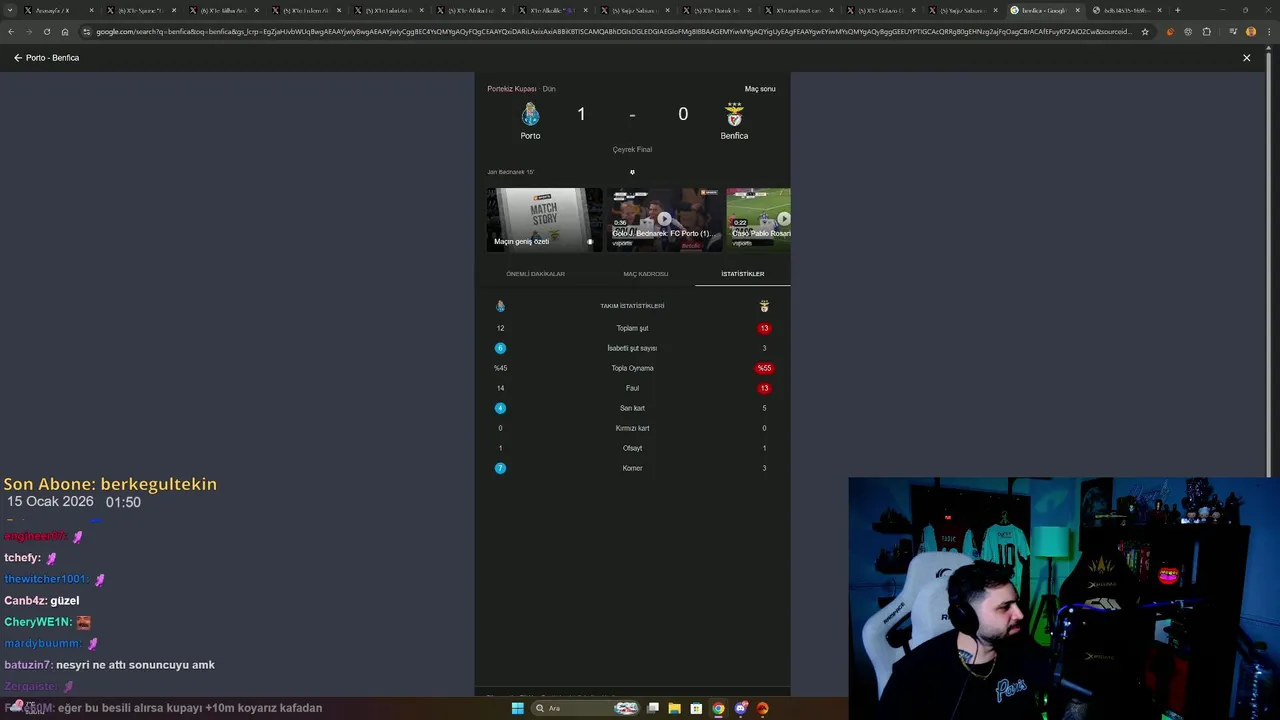
Task: Open File Explorer from the taskbar
Action: (675, 708)
